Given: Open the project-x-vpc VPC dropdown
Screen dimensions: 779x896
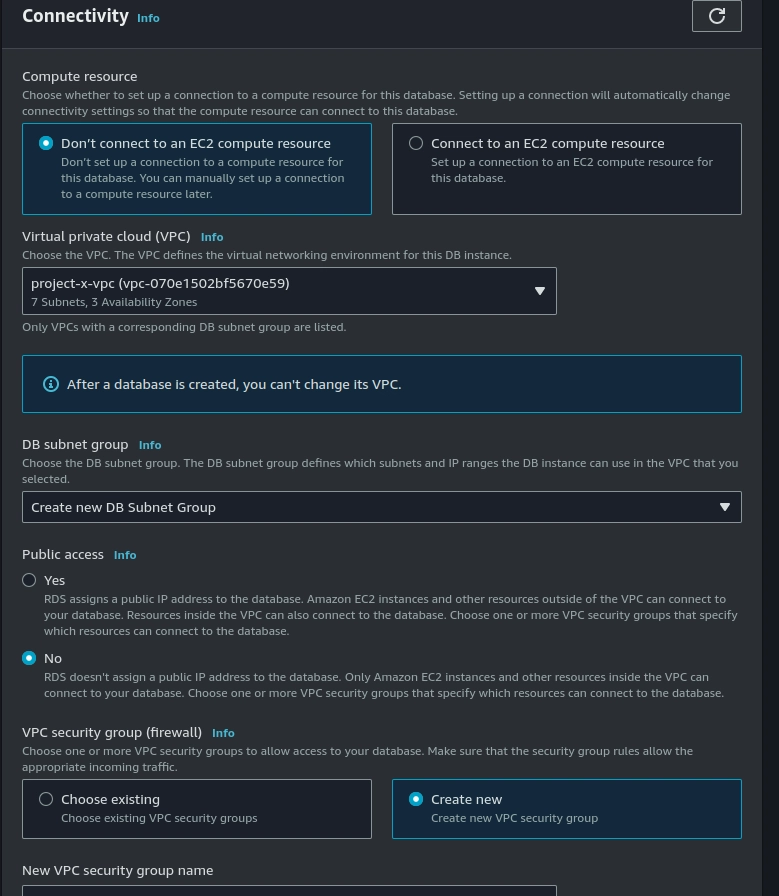Looking at the screenshot, I should click(x=289, y=291).
